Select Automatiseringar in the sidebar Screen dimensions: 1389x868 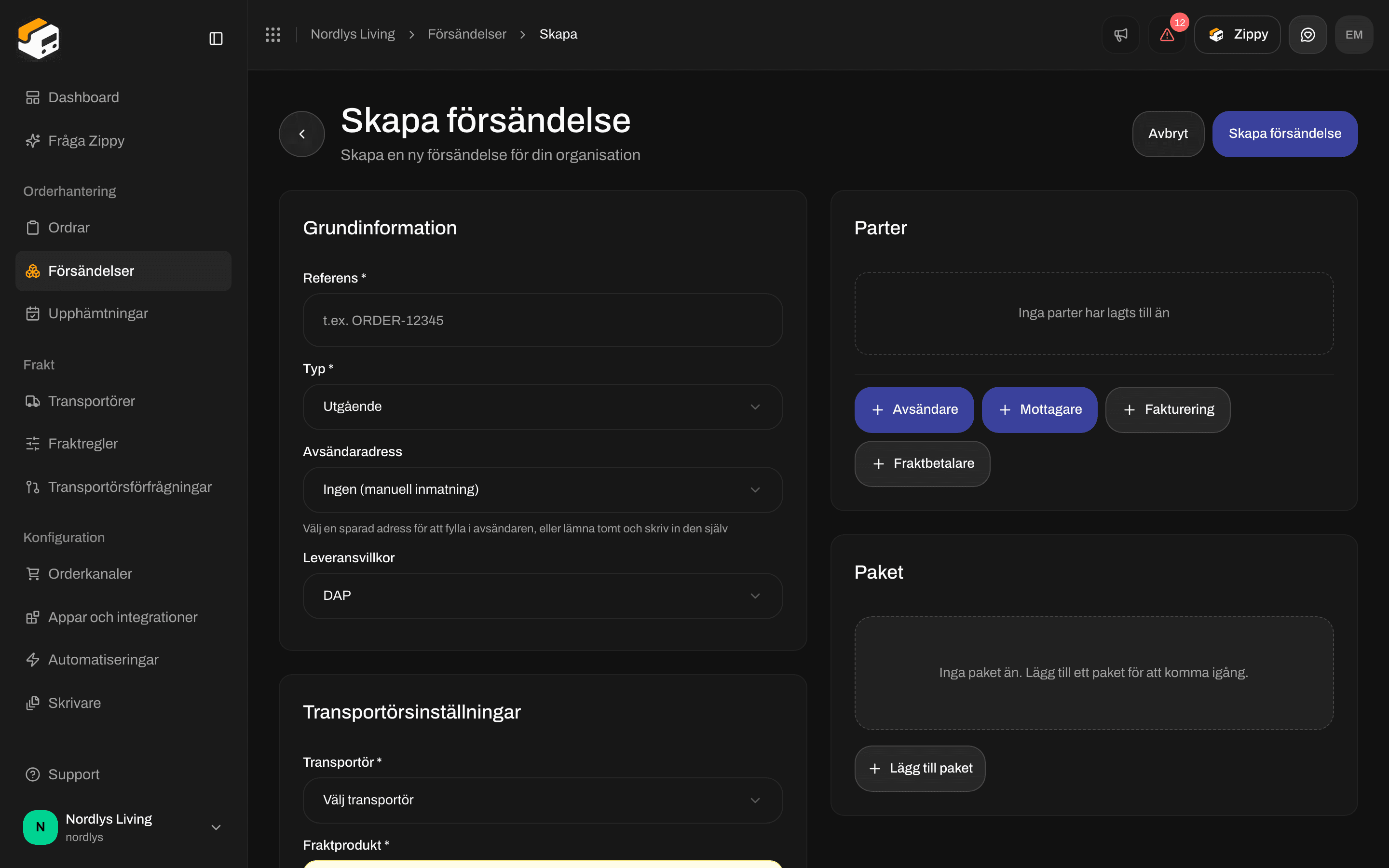coord(123,660)
